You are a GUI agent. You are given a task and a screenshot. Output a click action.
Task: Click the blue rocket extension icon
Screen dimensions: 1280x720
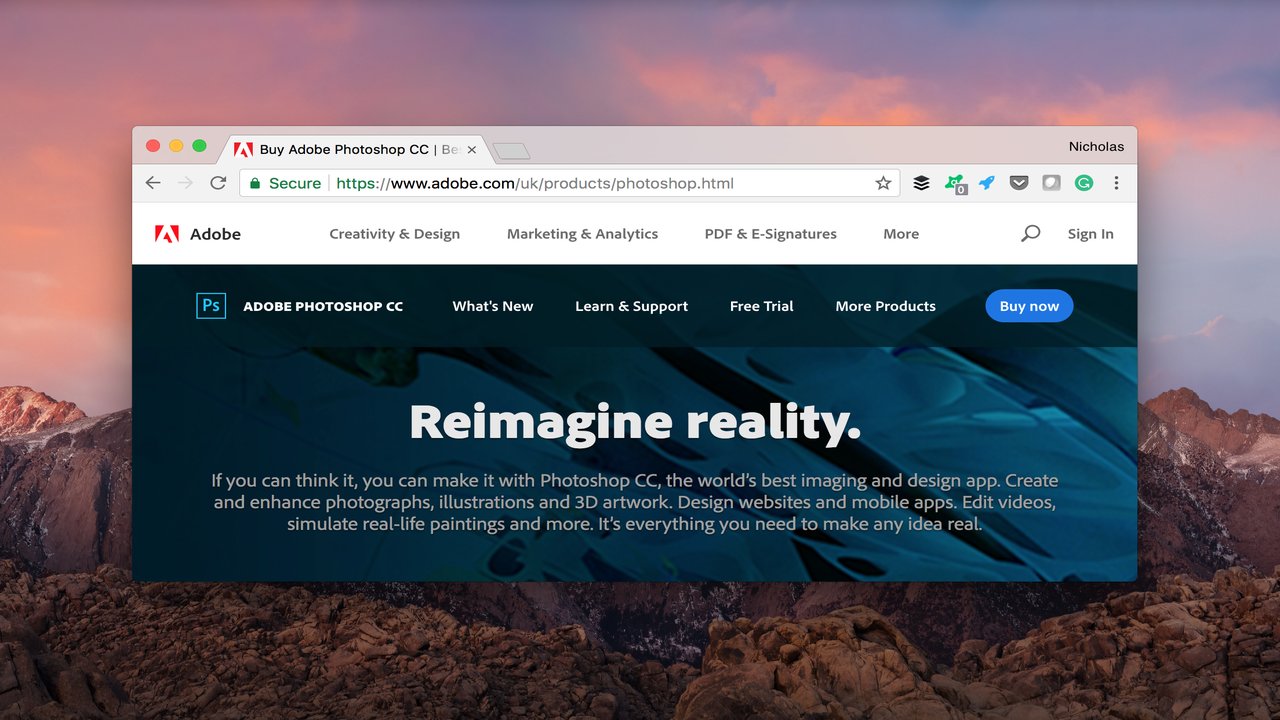pos(987,183)
